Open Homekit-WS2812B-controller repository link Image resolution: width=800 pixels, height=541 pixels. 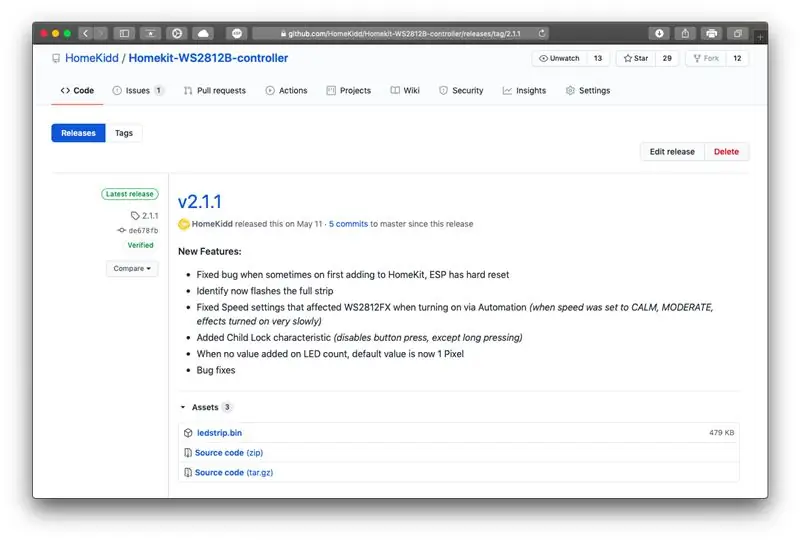208,58
